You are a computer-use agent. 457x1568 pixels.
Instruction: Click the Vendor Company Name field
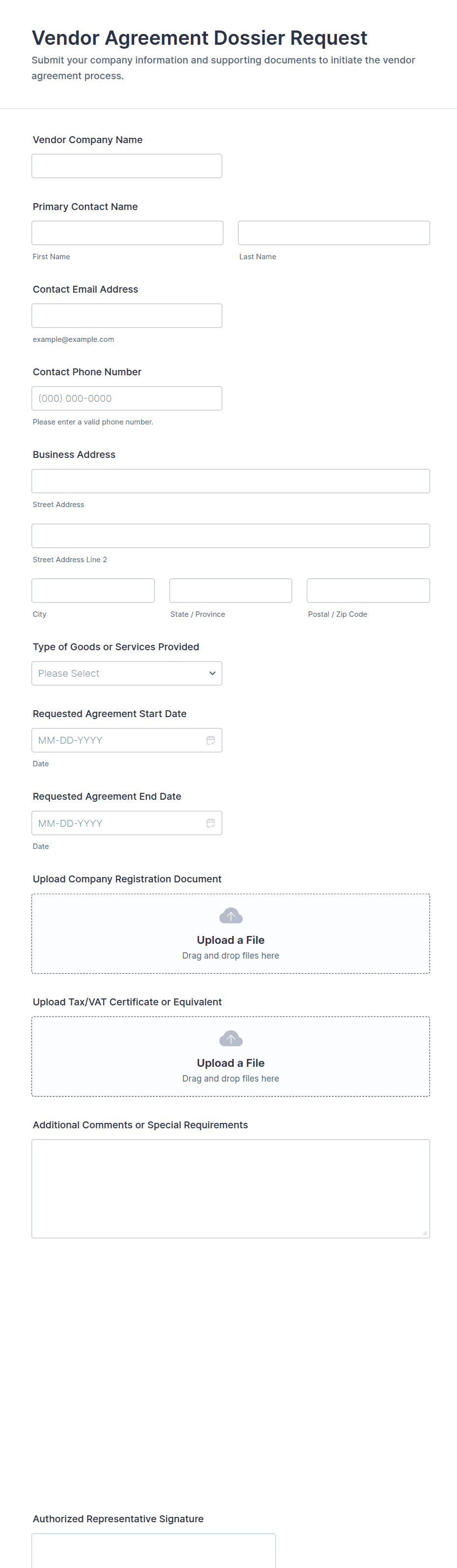point(127,166)
